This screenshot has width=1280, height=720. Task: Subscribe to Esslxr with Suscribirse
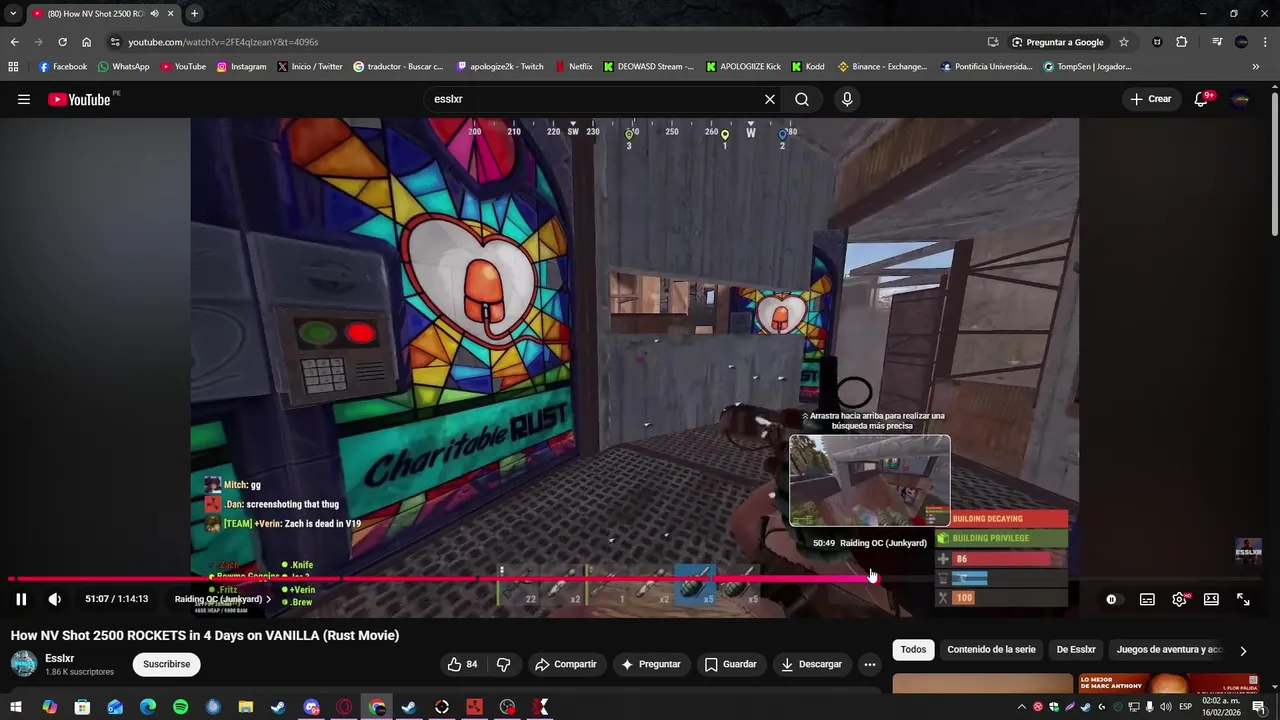coord(166,664)
